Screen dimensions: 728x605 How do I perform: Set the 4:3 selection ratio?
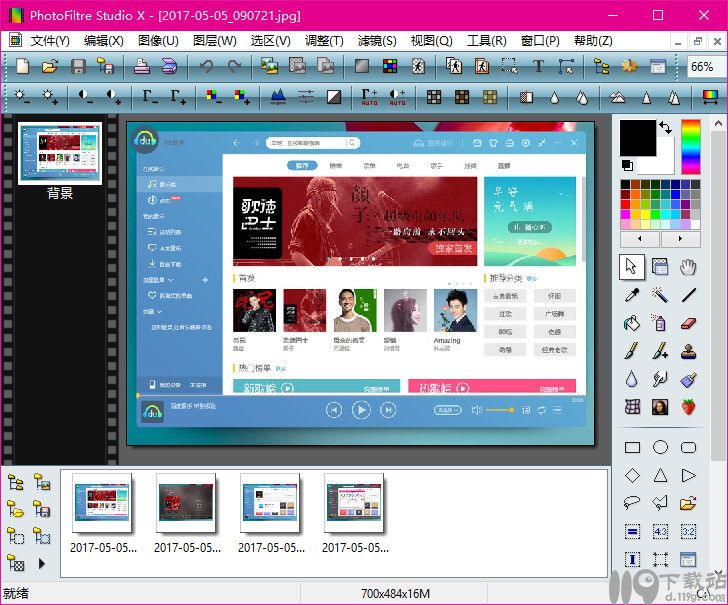pos(660,531)
